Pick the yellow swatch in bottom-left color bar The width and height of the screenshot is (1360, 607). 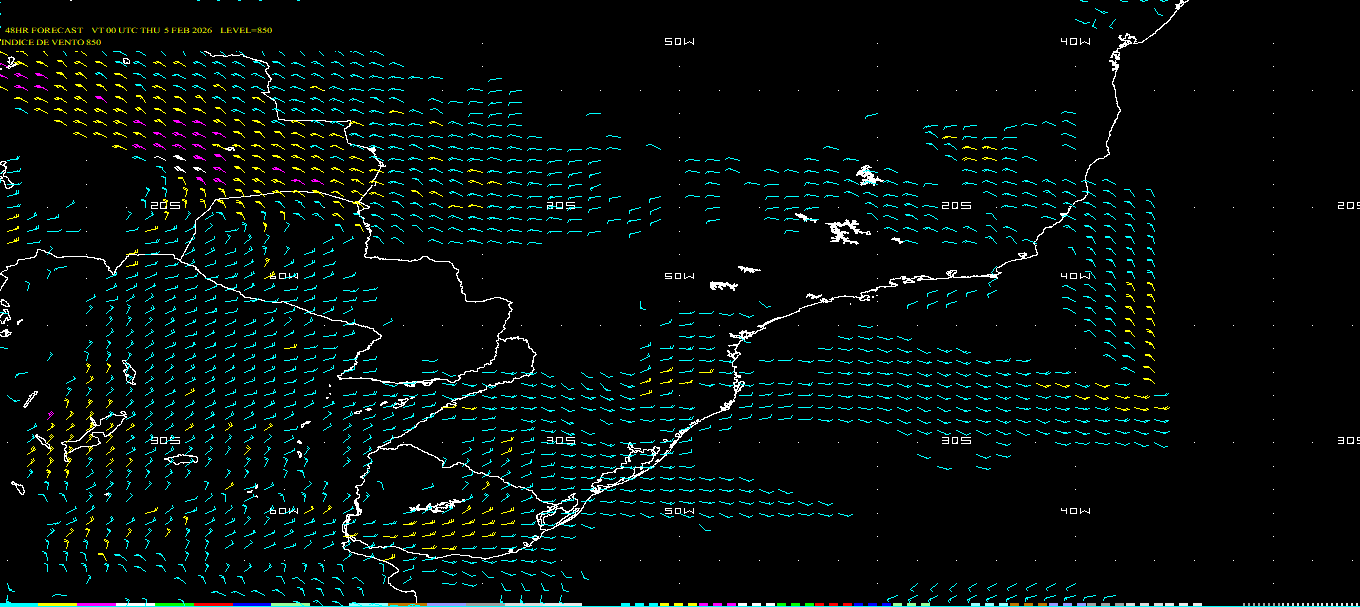[58, 604]
